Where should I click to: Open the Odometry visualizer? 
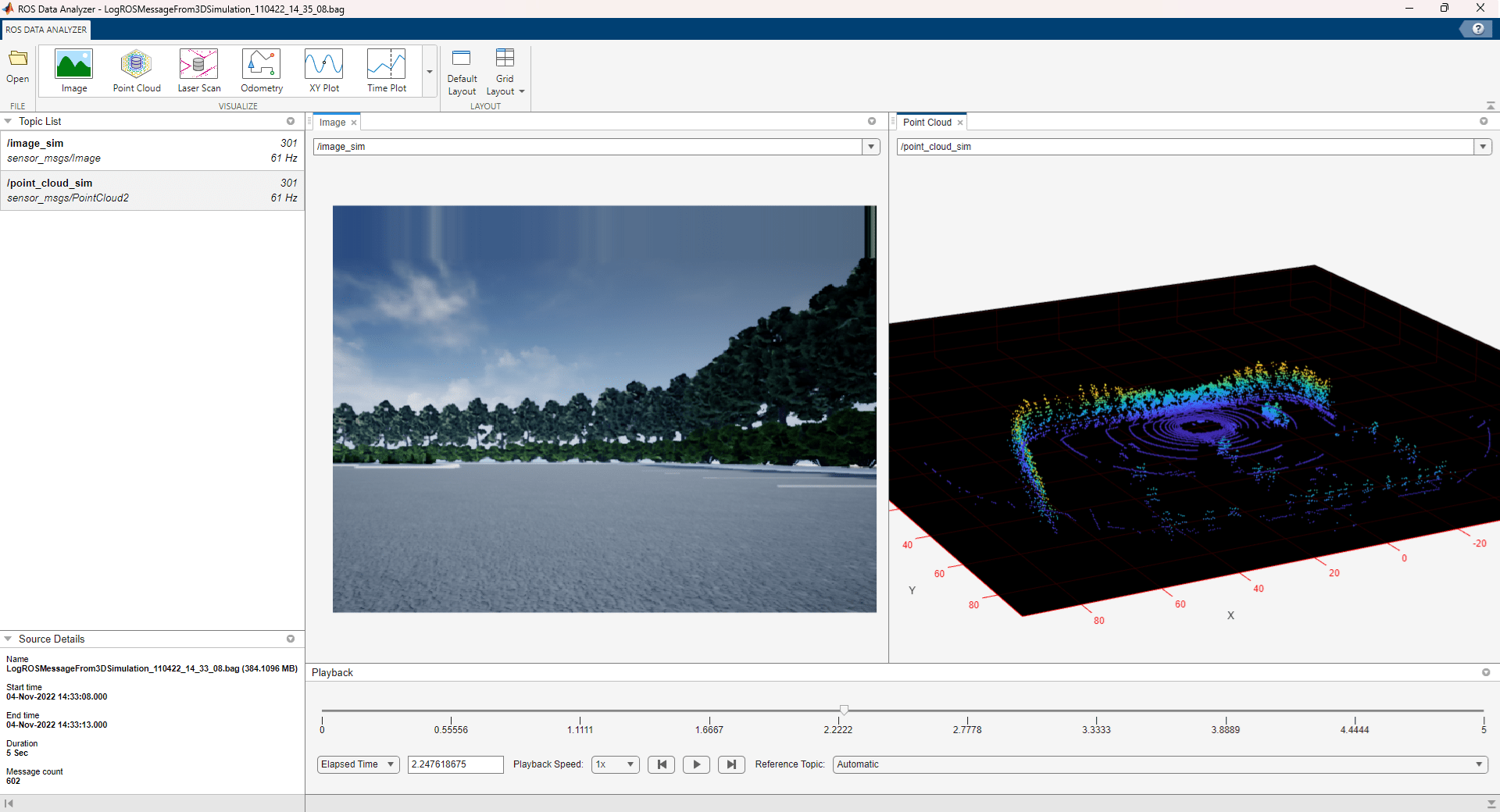[261, 70]
